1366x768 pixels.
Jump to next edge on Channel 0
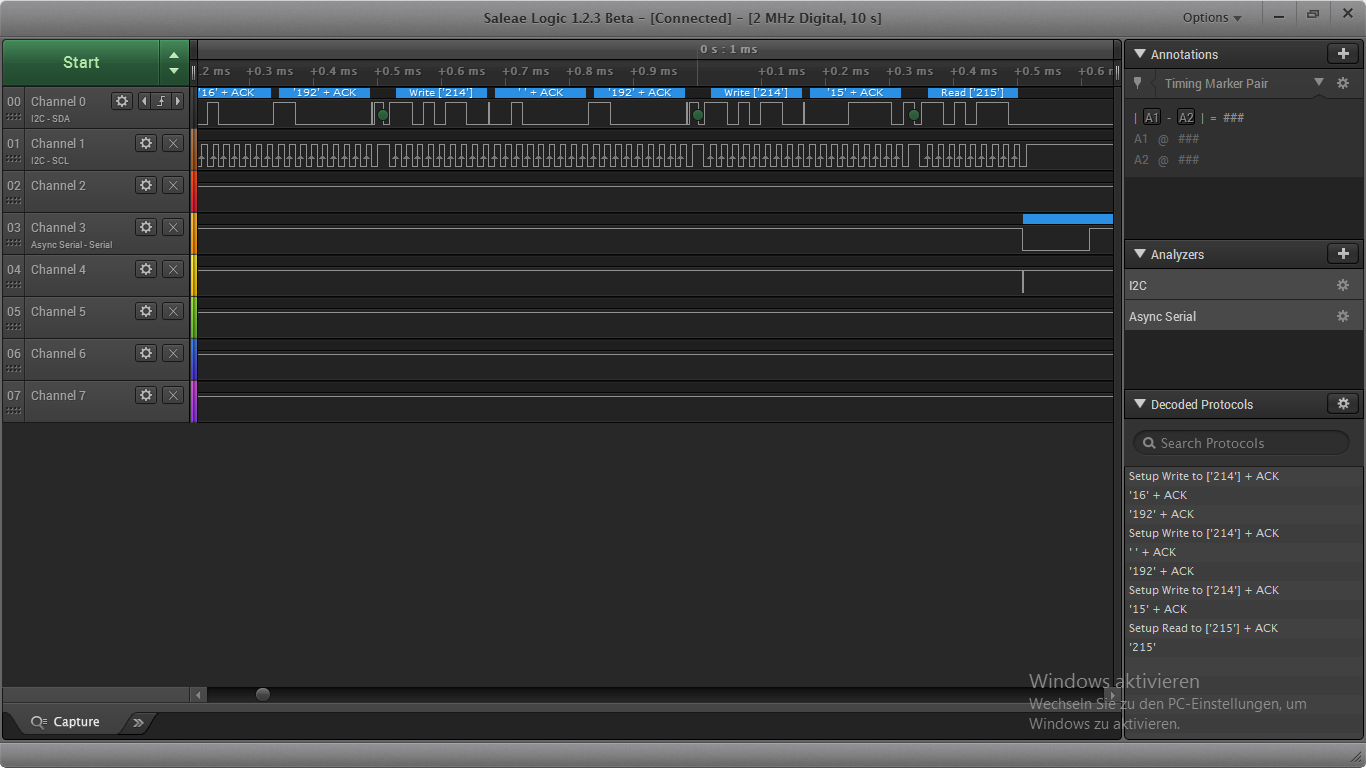pos(178,101)
